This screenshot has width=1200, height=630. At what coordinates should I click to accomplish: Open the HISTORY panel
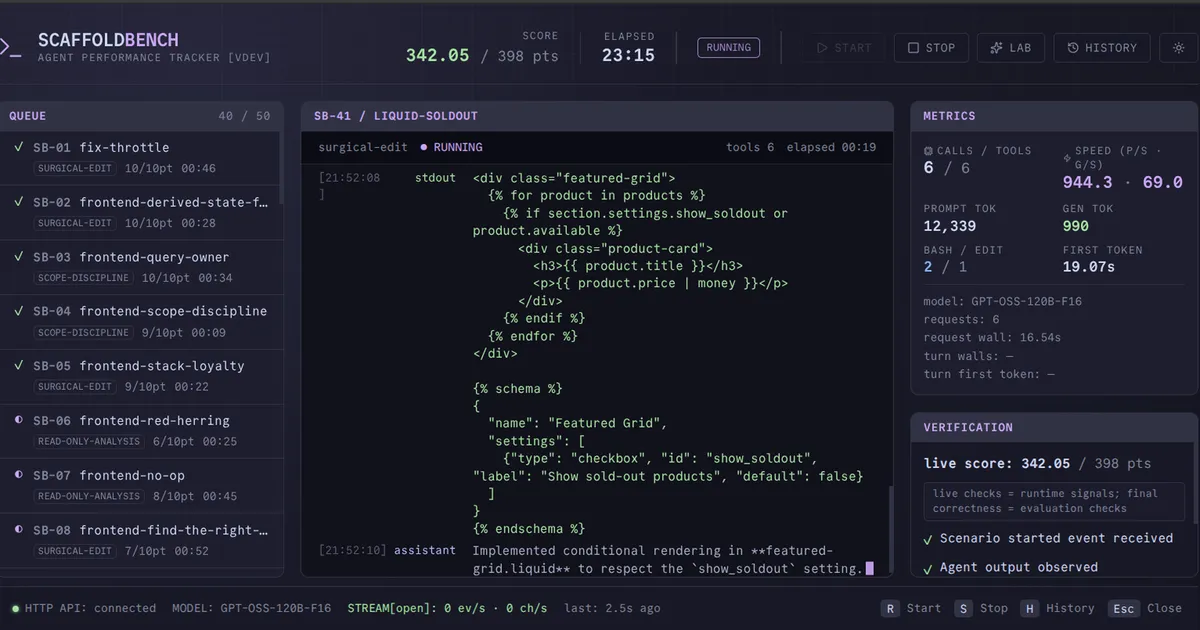pyautogui.click(x=1102, y=47)
